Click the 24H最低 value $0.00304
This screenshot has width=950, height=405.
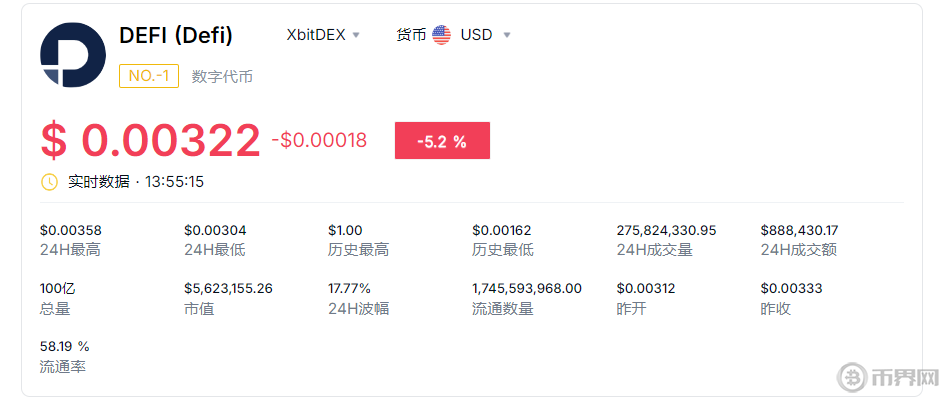coord(215,230)
